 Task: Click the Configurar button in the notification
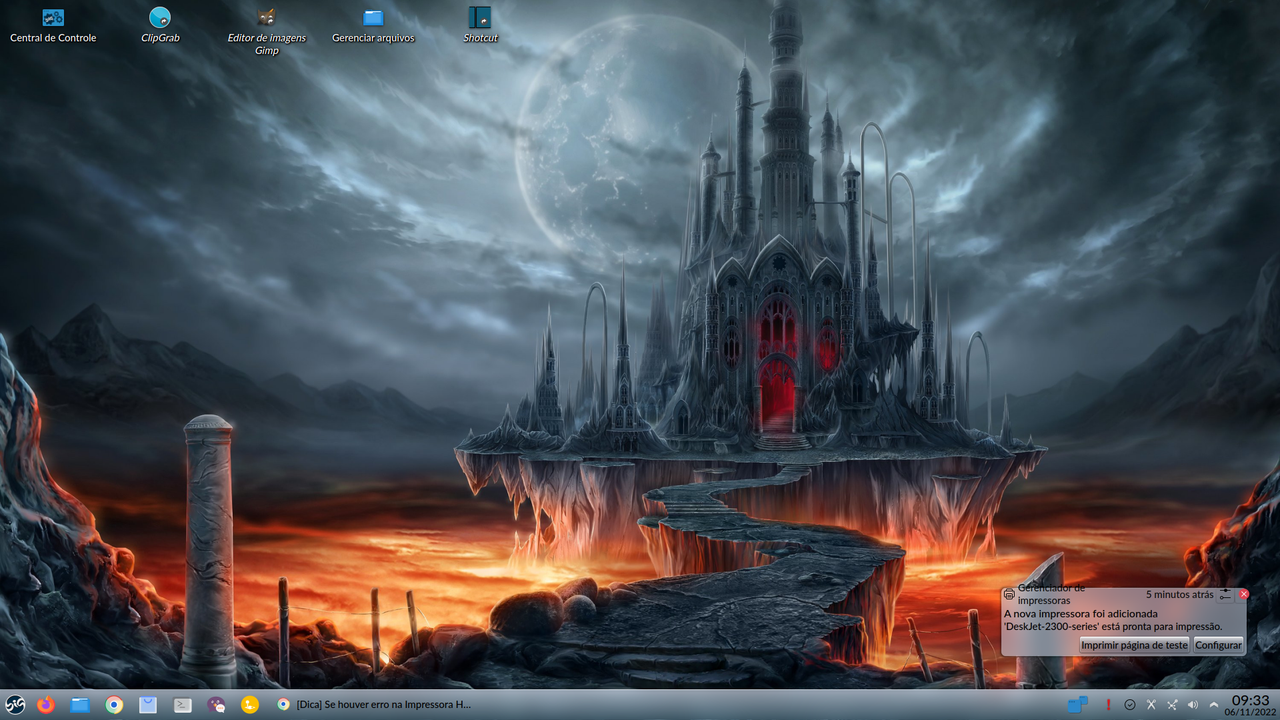1218,645
